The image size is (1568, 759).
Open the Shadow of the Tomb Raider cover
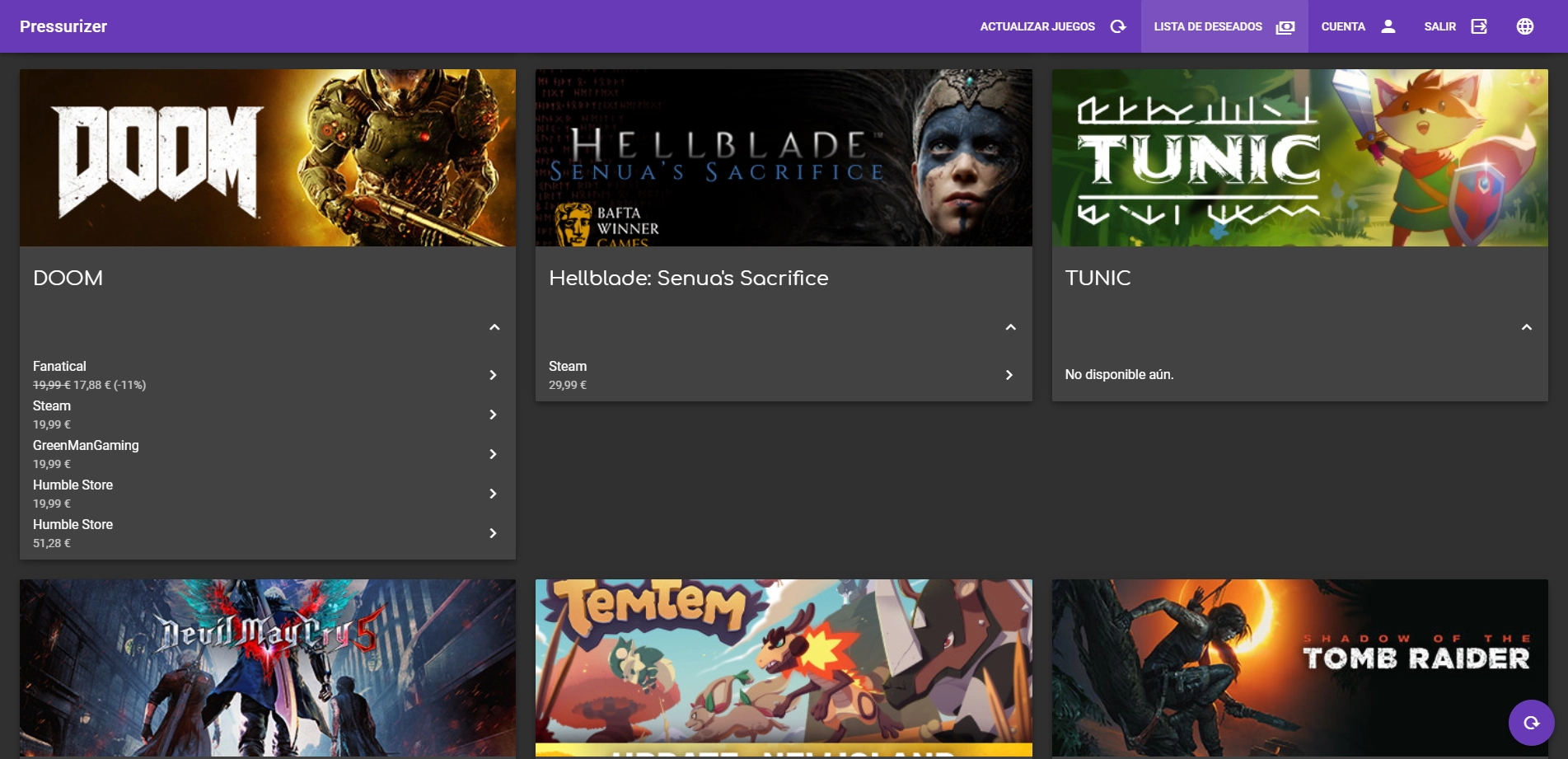click(x=1300, y=668)
